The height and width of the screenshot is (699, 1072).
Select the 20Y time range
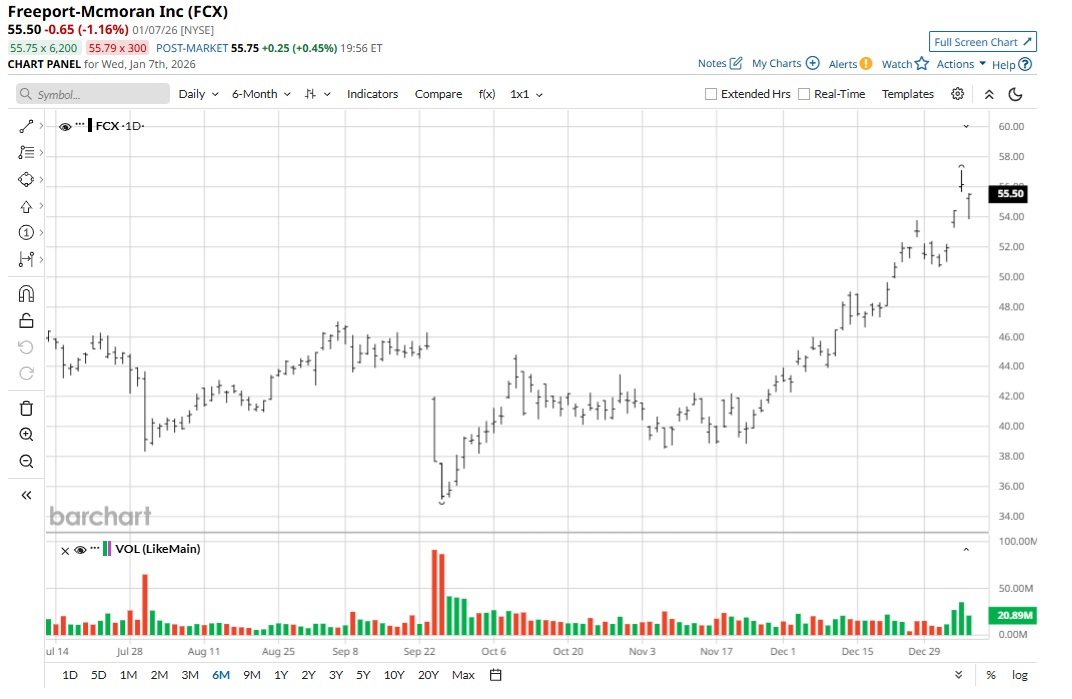coord(428,675)
